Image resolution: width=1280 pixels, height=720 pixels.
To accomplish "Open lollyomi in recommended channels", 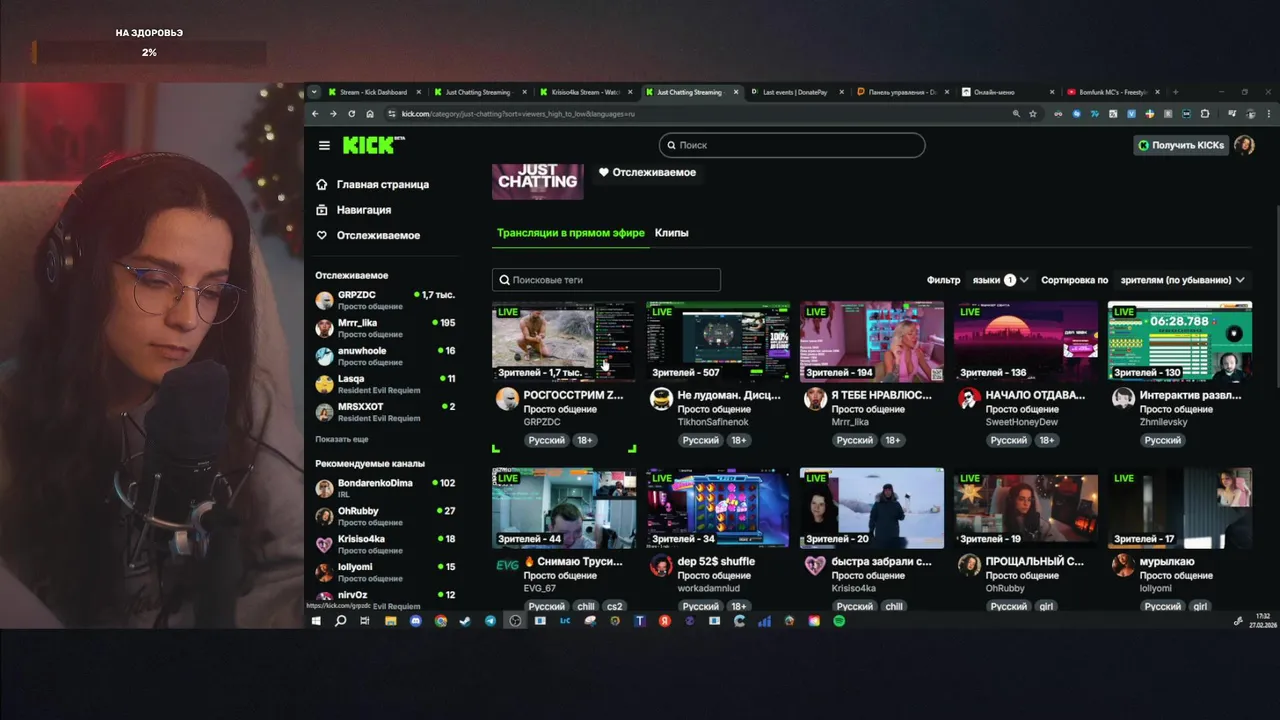I will click(x=385, y=572).
